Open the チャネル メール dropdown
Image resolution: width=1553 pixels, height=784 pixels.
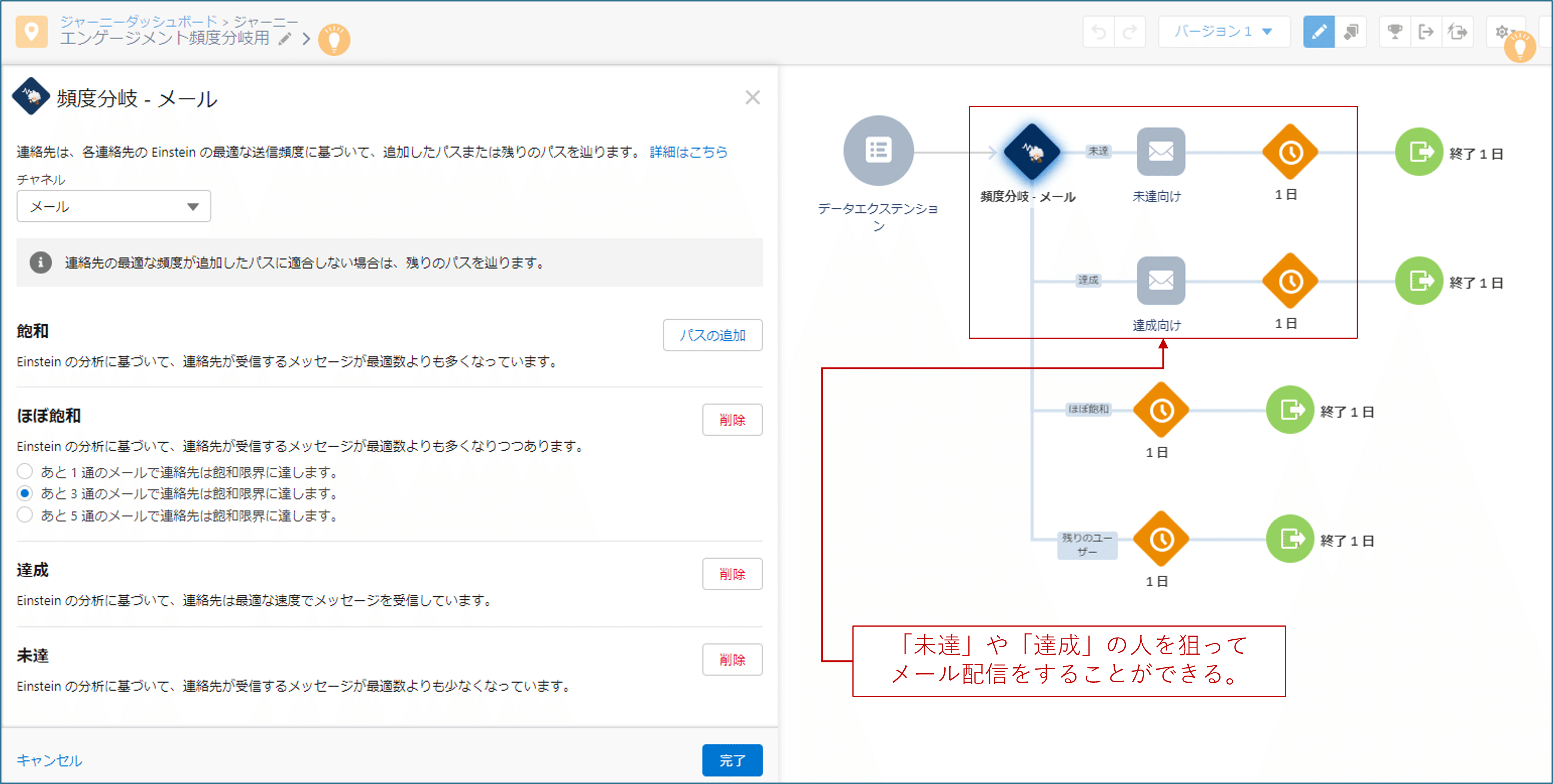113,207
